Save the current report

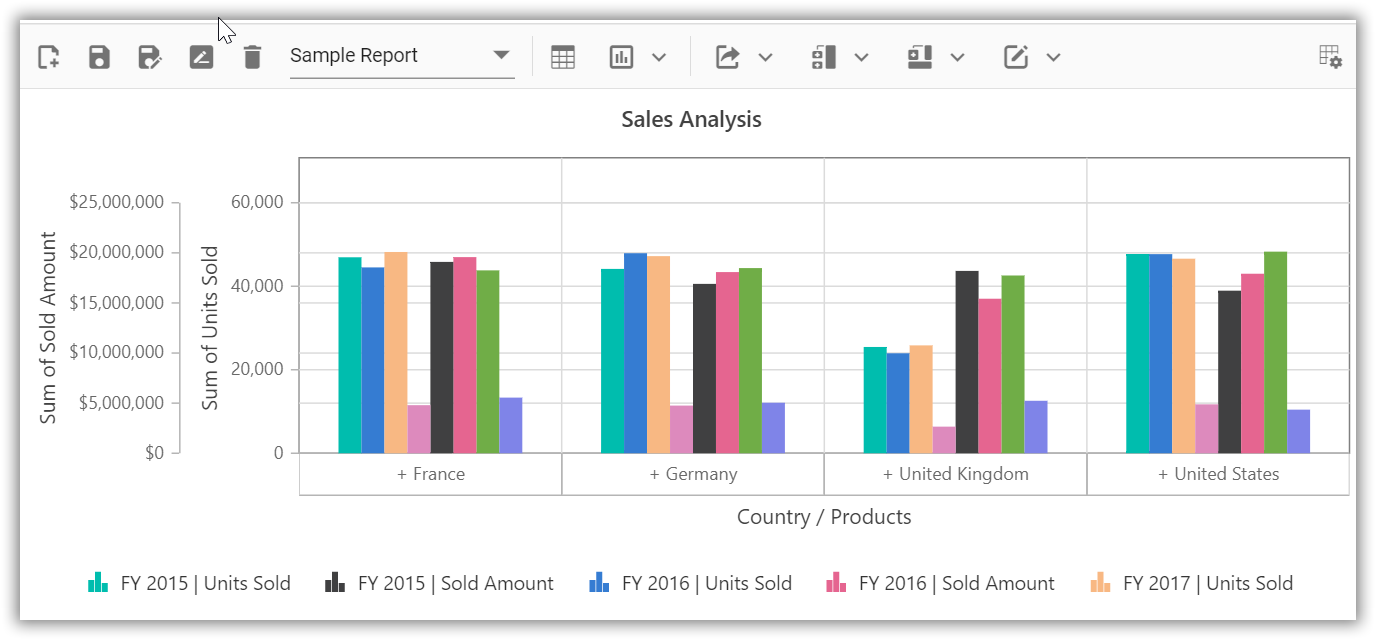pos(98,56)
